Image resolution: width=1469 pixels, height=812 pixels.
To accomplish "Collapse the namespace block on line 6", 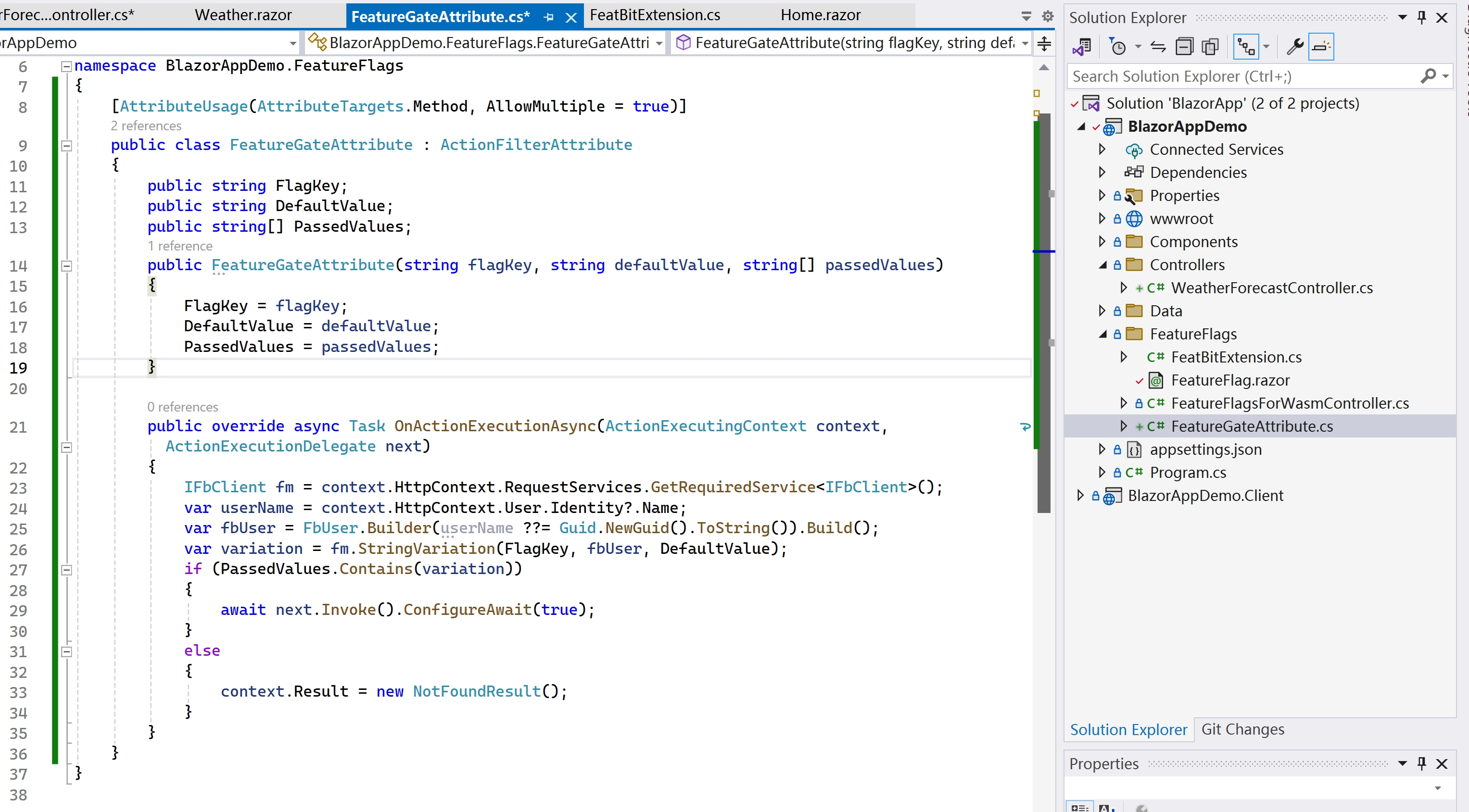I will tap(66, 66).
